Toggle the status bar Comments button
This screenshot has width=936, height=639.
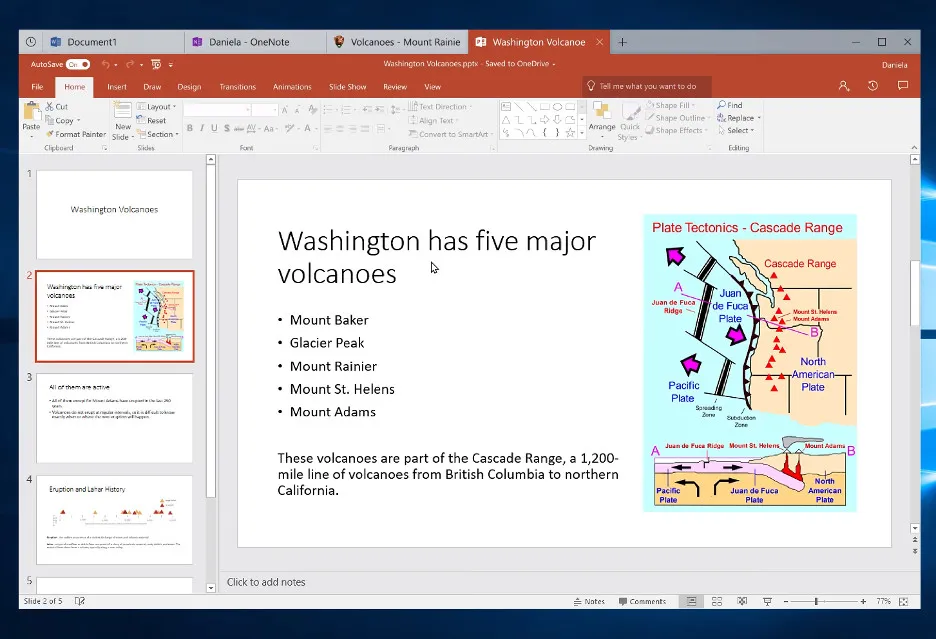[x=642, y=601]
